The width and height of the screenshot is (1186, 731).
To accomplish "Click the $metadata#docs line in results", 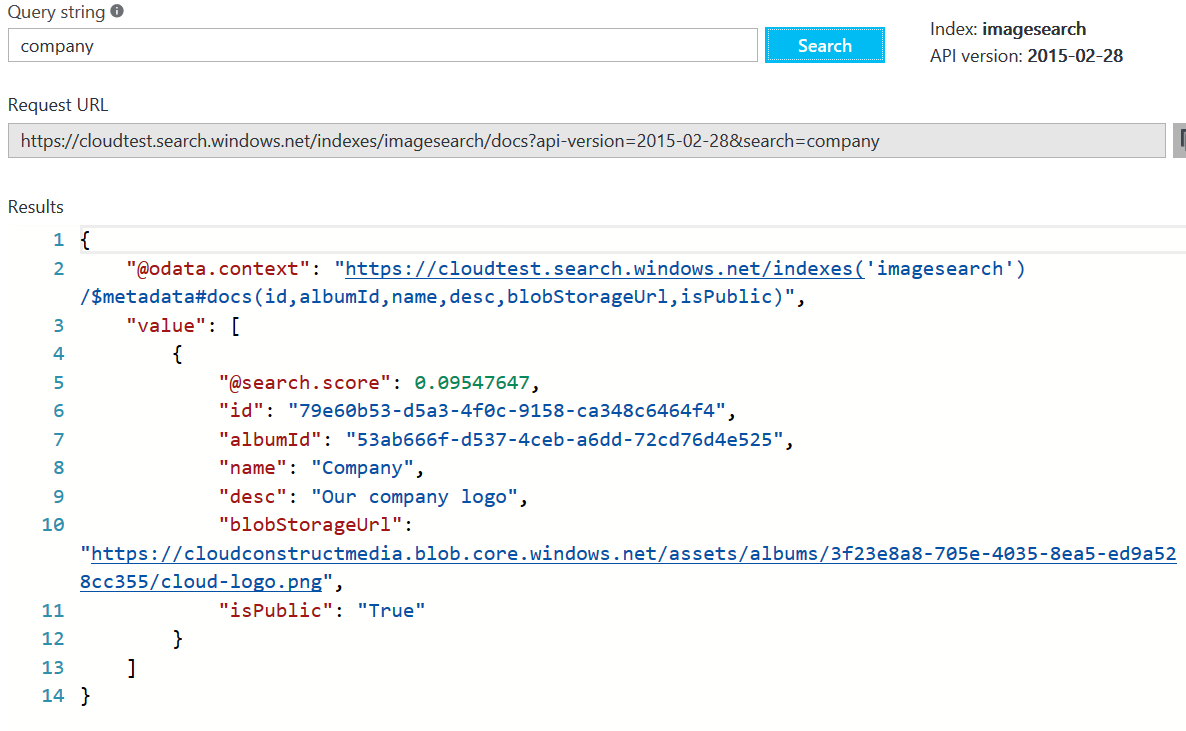I will tap(442, 297).
